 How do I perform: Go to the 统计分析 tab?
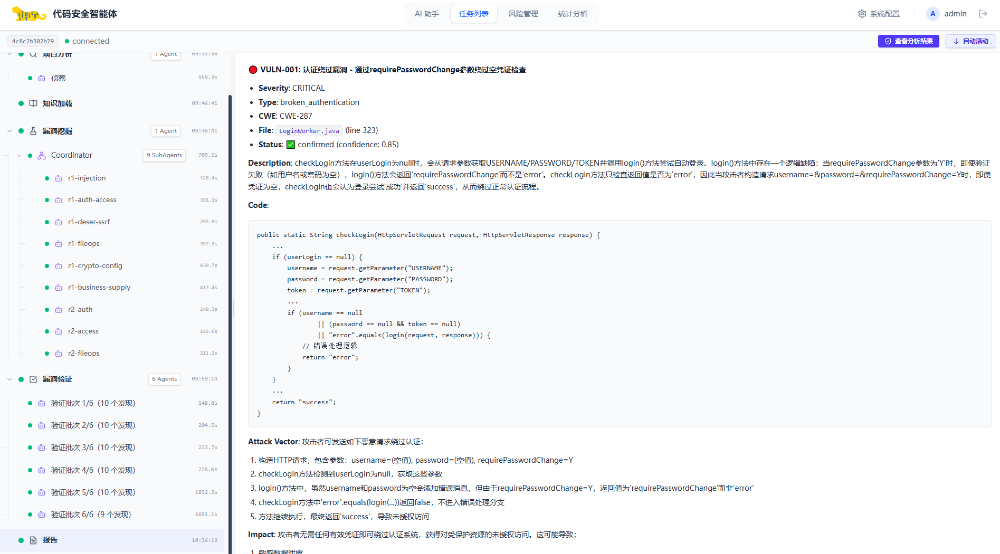click(x=573, y=14)
